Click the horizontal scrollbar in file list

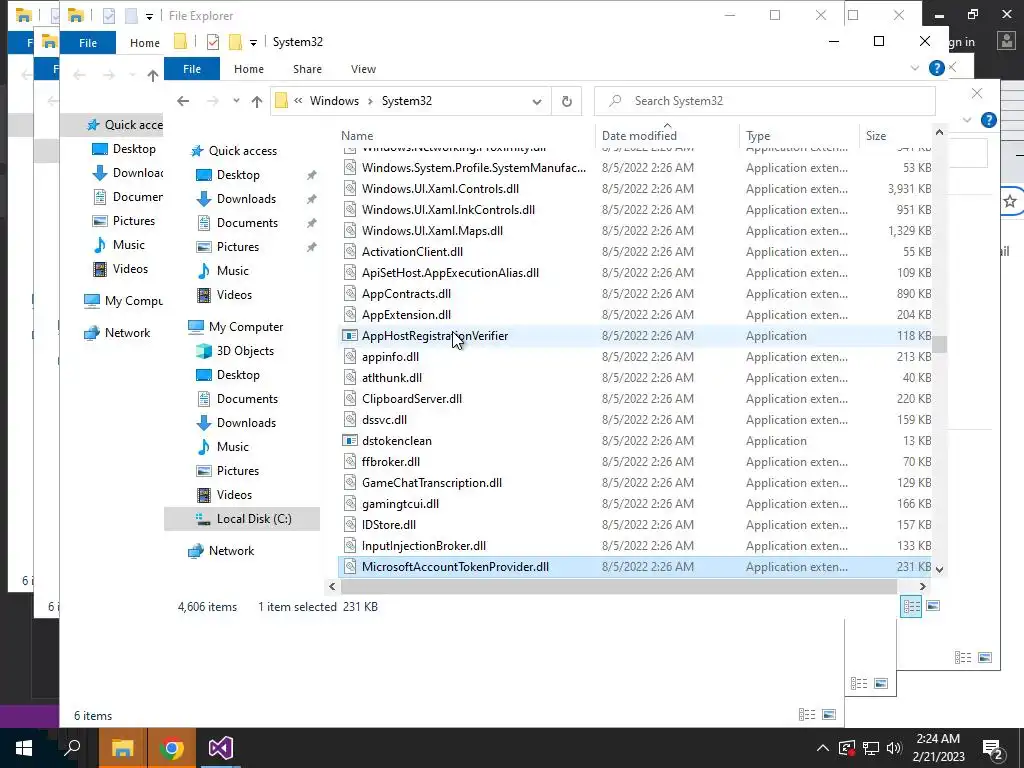pos(617,586)
